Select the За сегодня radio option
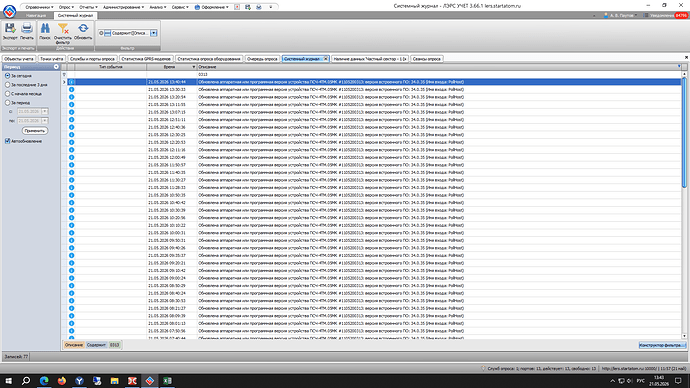690x388 pixels. tap(7, 76)
